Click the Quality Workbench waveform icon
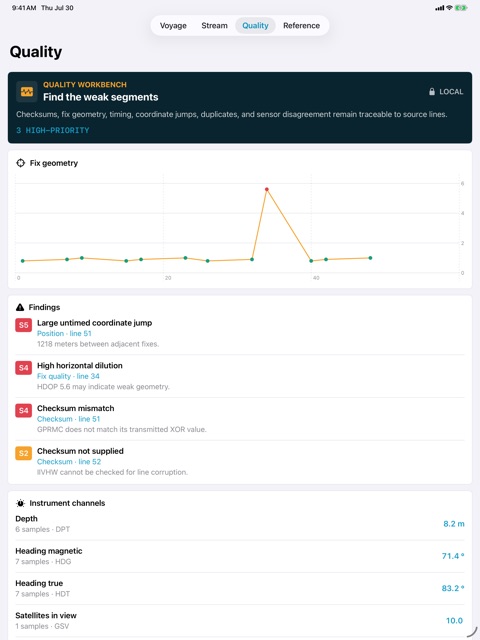The height and width of the screenshot is (640, 480). [27, 91]
